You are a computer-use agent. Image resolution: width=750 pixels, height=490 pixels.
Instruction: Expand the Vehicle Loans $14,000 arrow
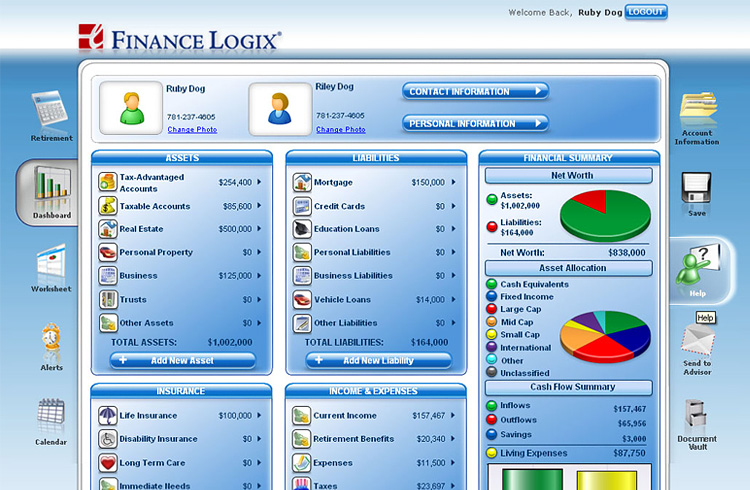453,300
